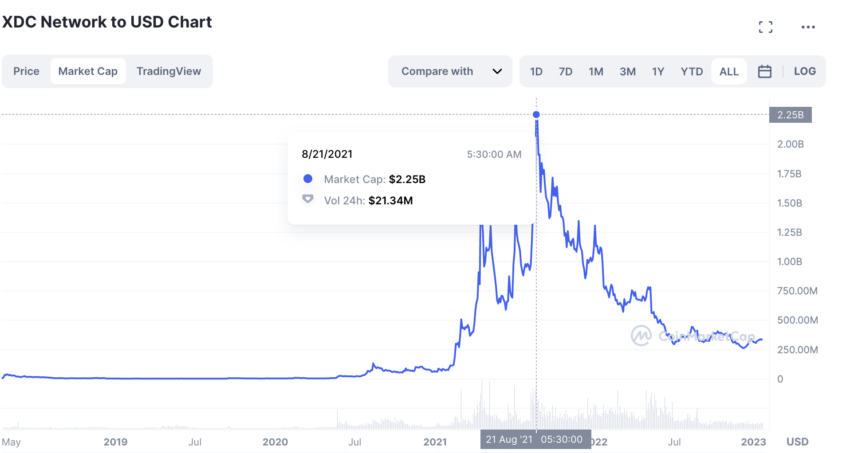Viewport: 850px width, 453px height.
Task: Choose the 1M time range
Action: [596, 71]
